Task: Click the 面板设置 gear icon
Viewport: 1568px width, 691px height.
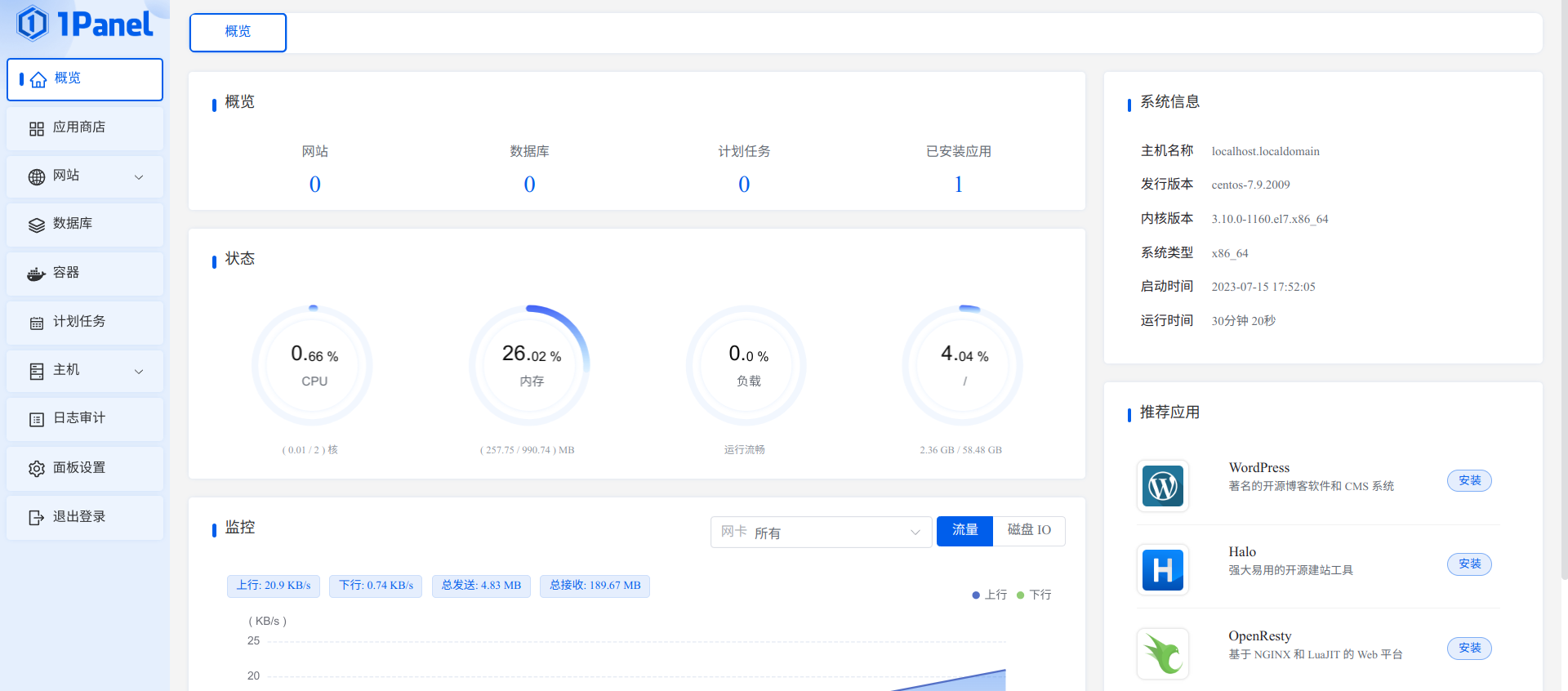Action: tap(37, 468)
